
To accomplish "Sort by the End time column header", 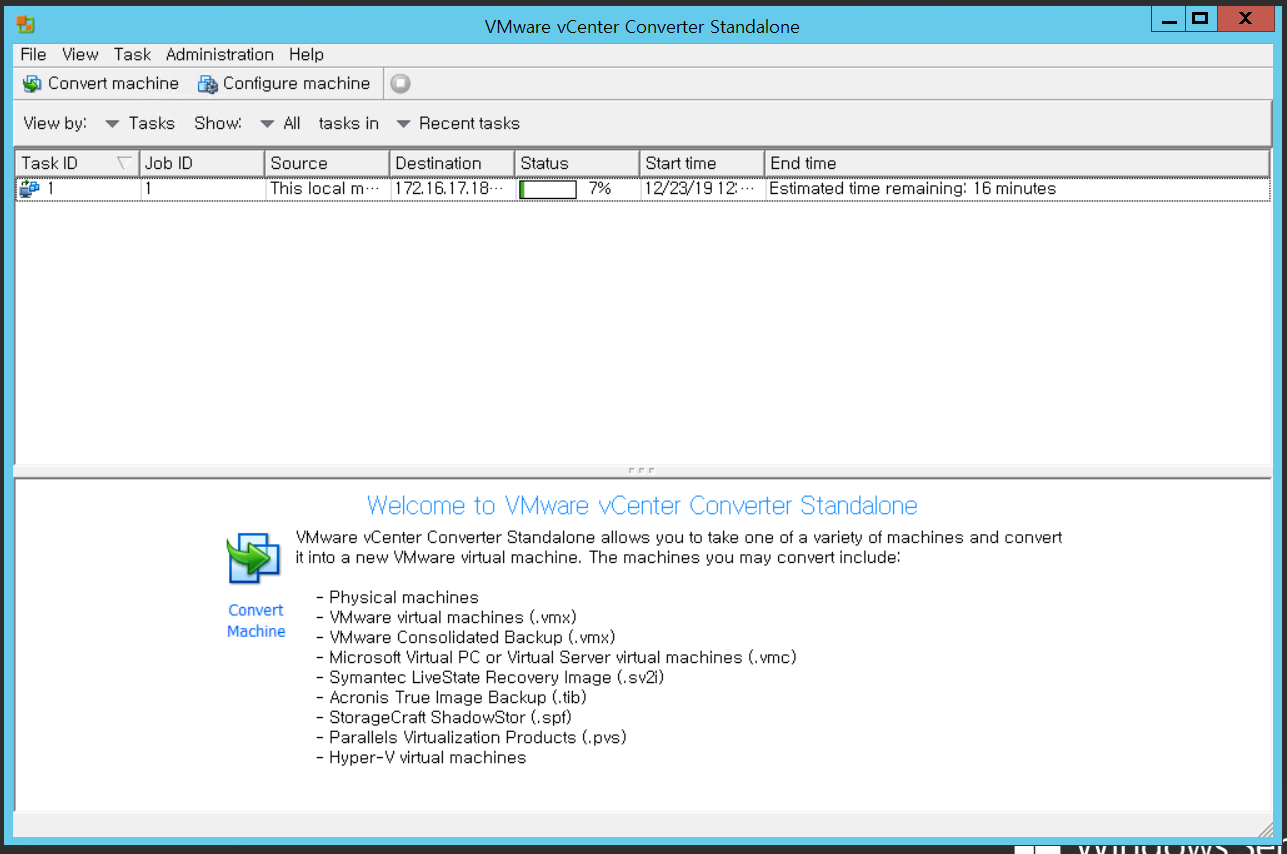I will [x=1017, y=163].
